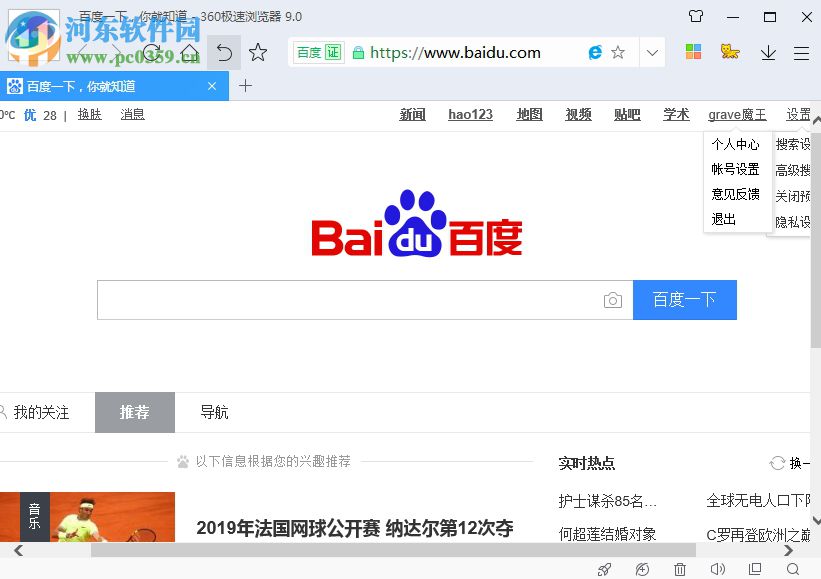
Task: Open the address bar history dropdown
Action: point(653,52)
